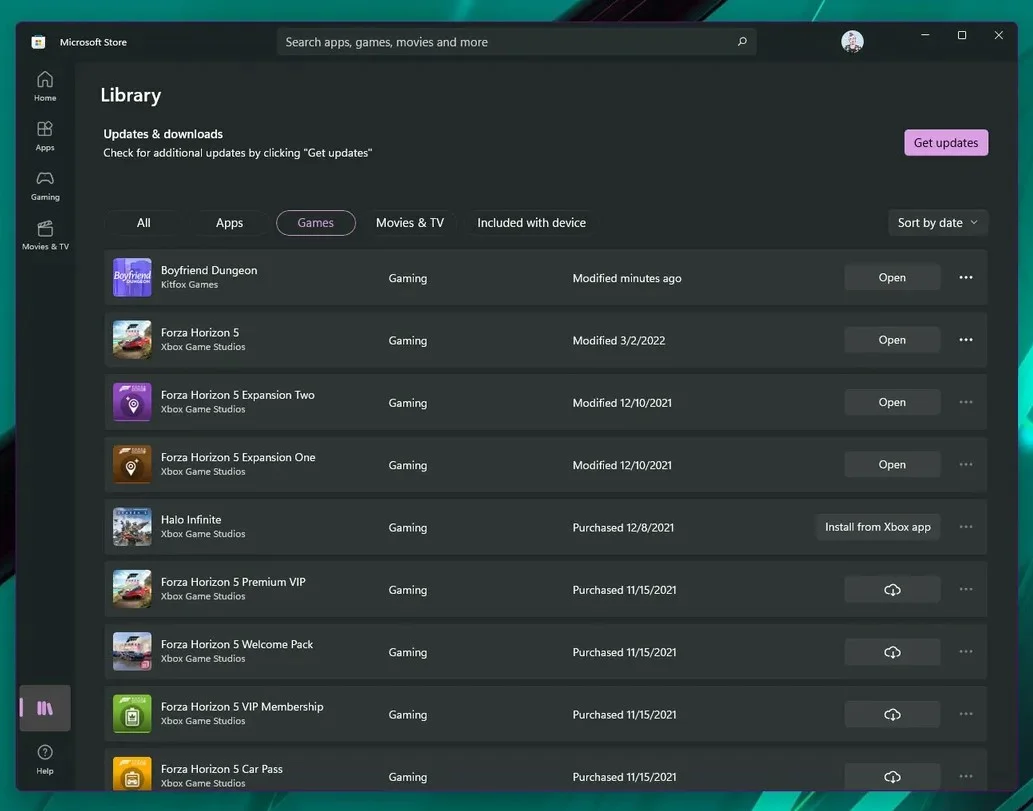The height and width of the screenshot is (811, 1033).
Task: Click the Boyfriend Dungeon title text
Action: (209, 270)
